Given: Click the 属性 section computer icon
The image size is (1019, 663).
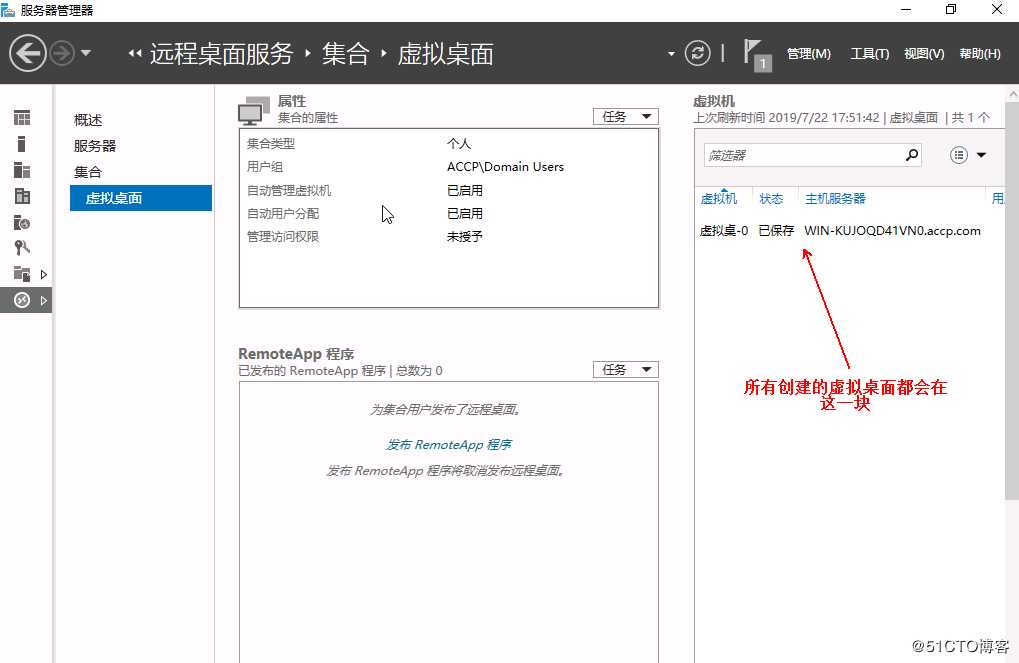Looking at the screenshot, I should coord(253,110).
